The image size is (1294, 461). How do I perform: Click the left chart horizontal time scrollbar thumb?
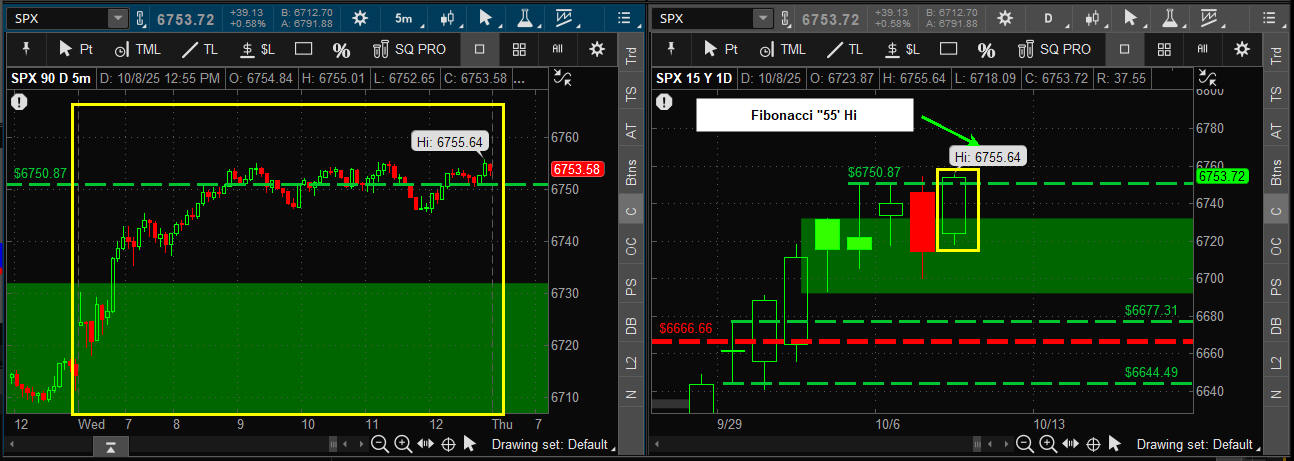click(111, 444)
